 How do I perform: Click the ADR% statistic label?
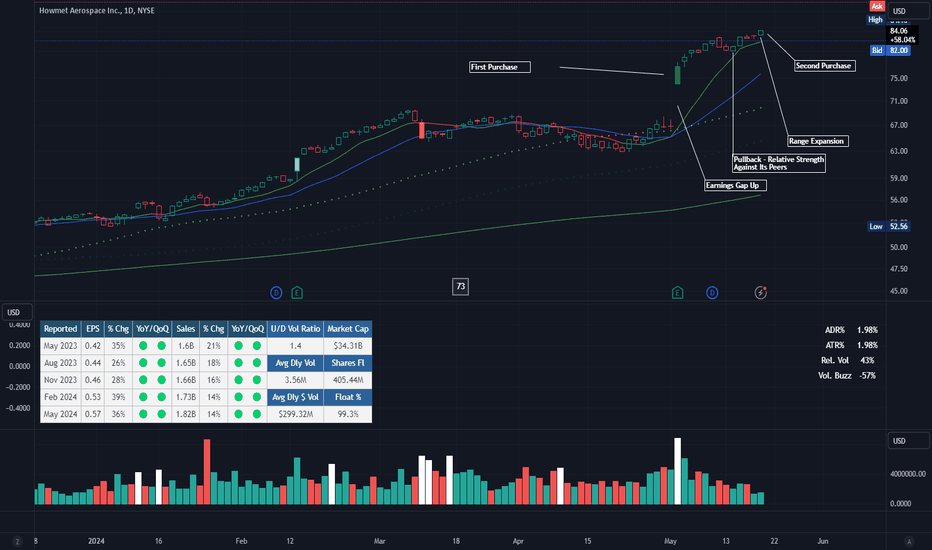pos(835,330)
